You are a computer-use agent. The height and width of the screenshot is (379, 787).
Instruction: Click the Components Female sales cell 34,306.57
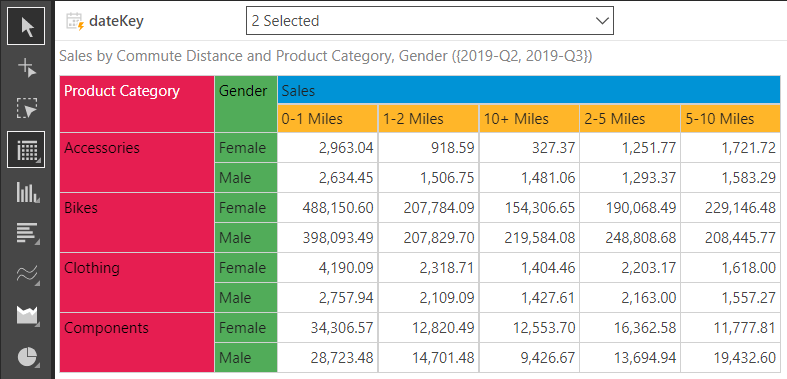coord(328,328)
